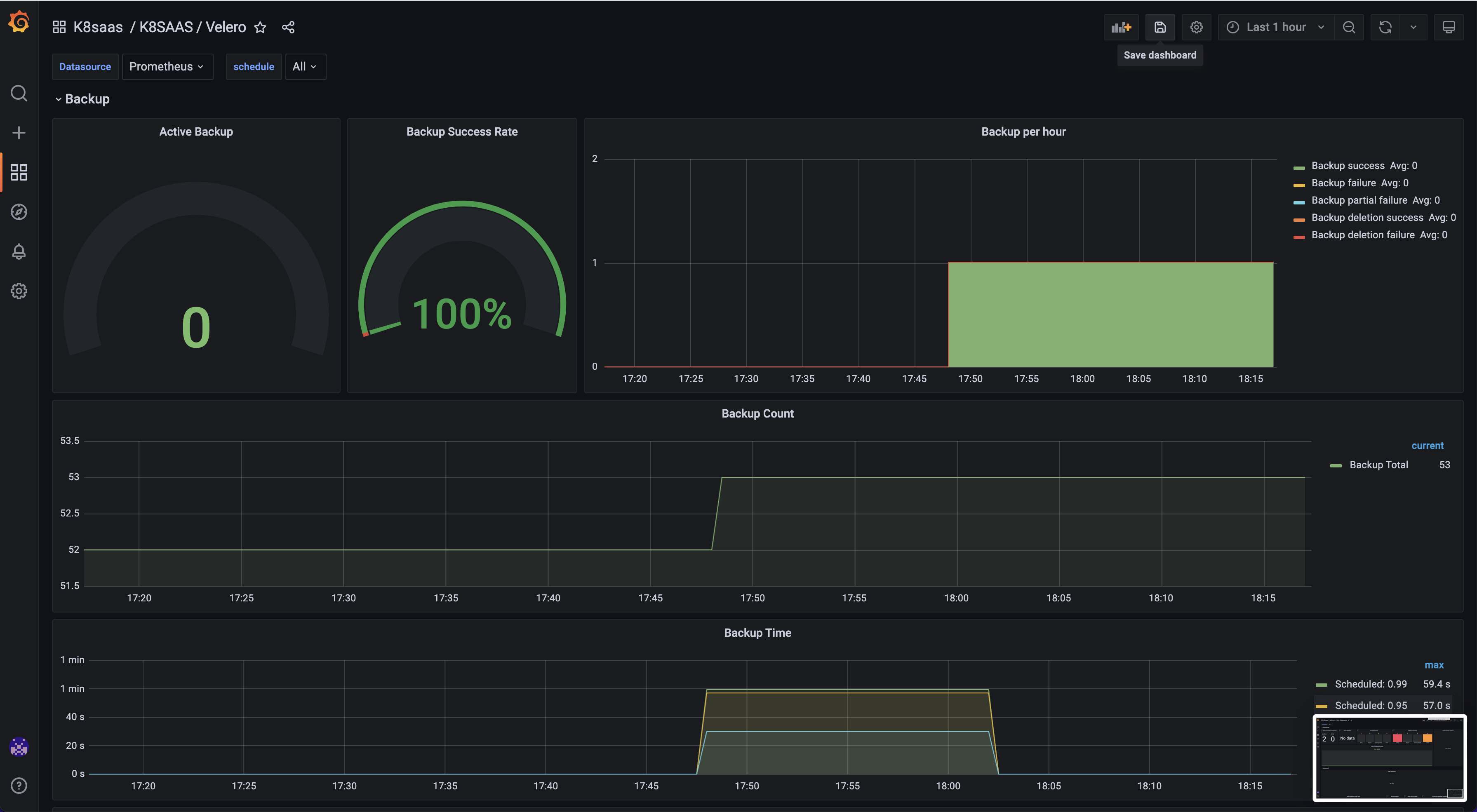
Task: Open the schedule All dropdown
Action: [x=305, y=66]
